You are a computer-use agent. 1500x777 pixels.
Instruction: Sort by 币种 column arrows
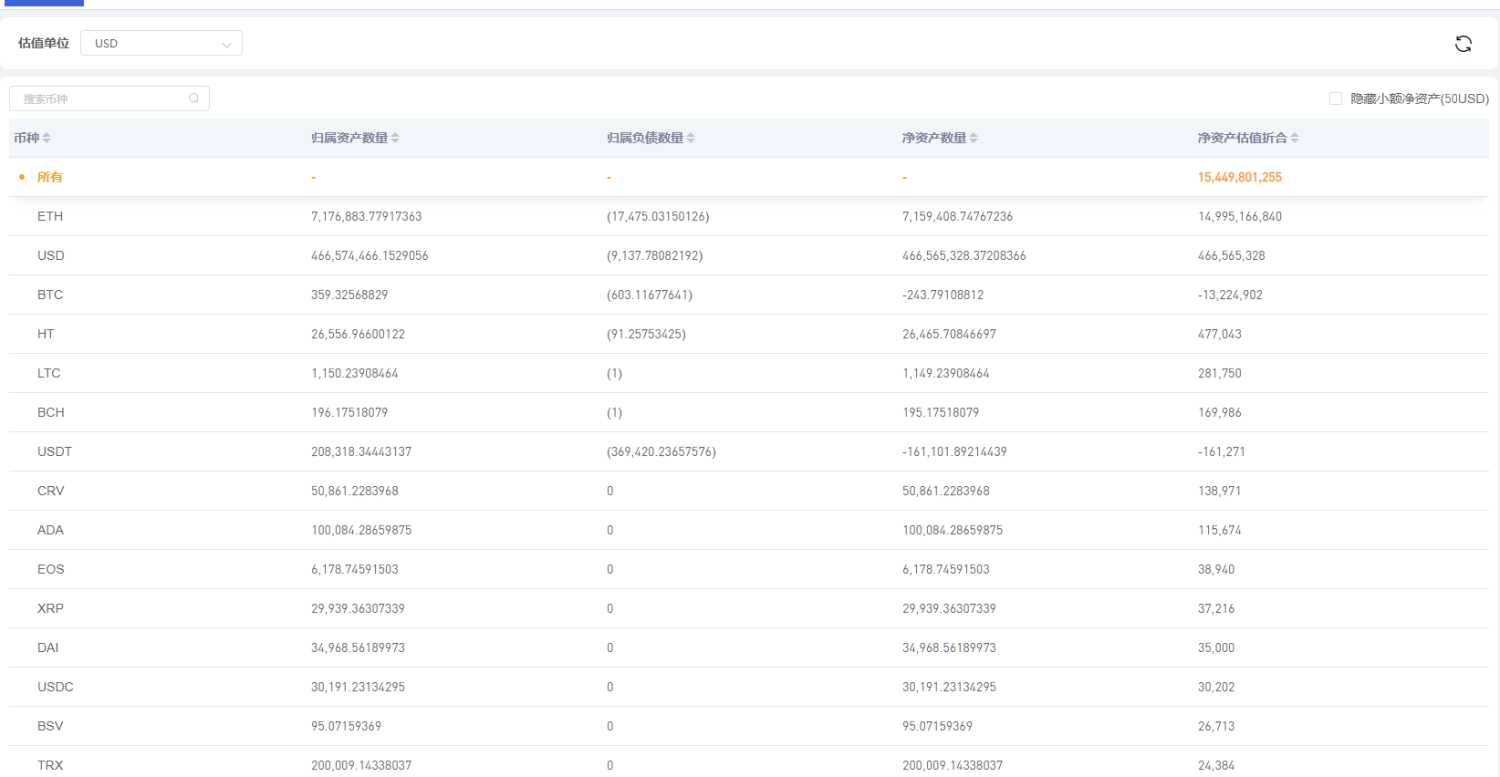(46, 138)
